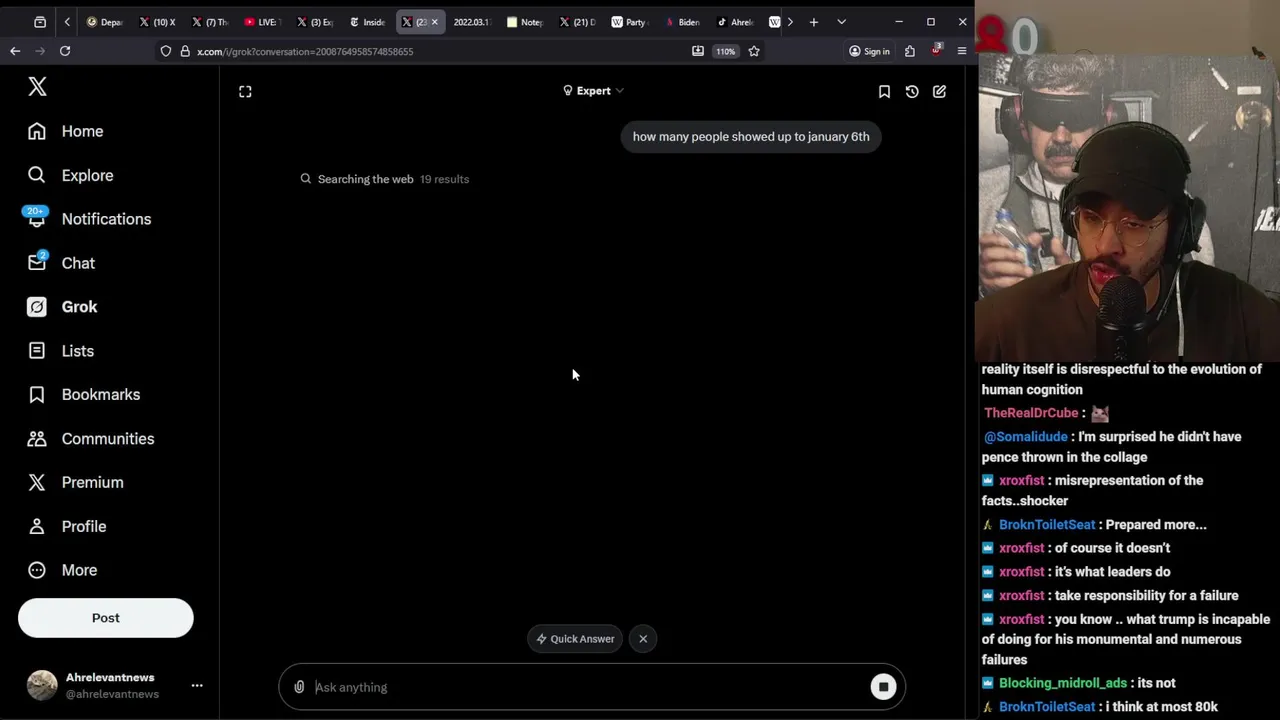This screenshot has width=1280, height=720.
Task: Open the Expert mode dropdown
Action: click(x=593, y=91)
